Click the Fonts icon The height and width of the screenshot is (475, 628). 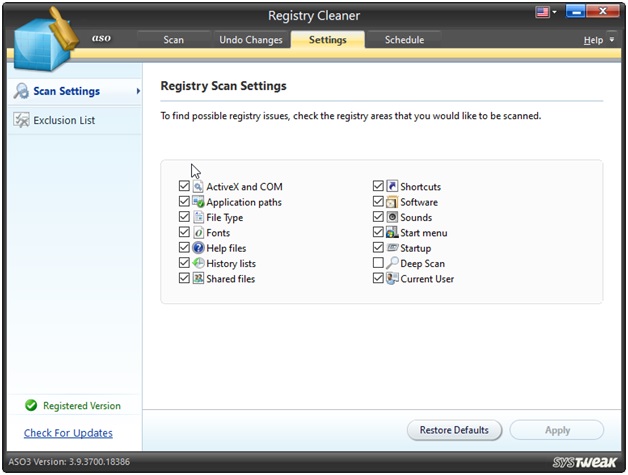point(198,232)
